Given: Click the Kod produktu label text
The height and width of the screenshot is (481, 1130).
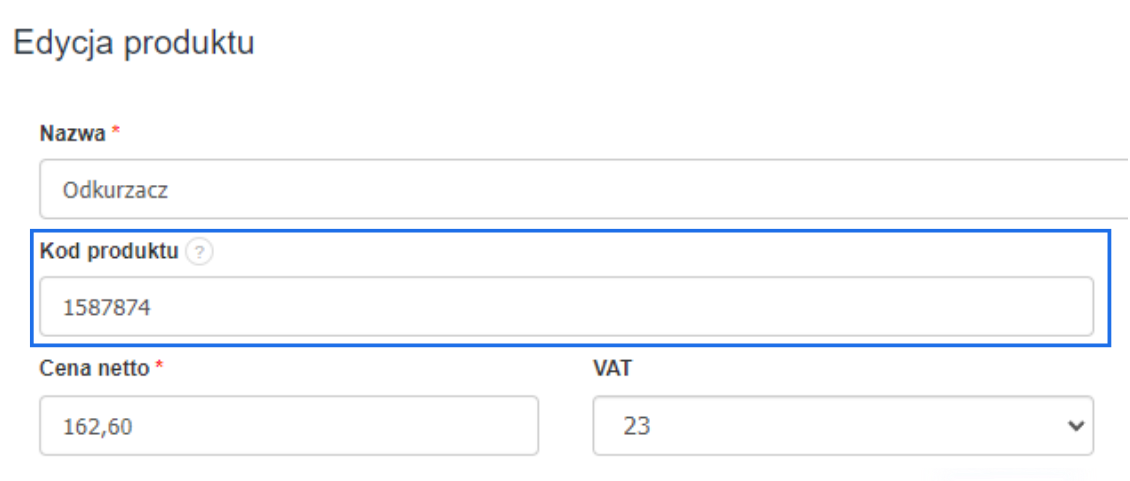Looking at the screenshot, I should pos(109,252).
